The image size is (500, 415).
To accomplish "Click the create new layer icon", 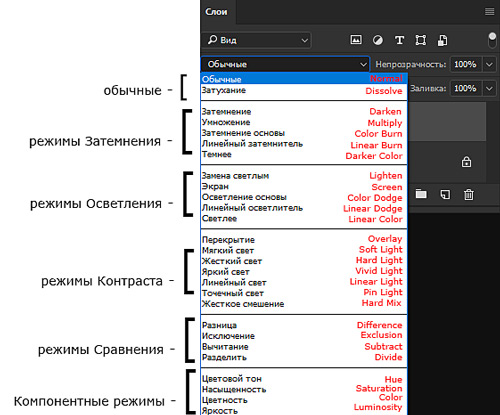I will (x=445, y=194).
